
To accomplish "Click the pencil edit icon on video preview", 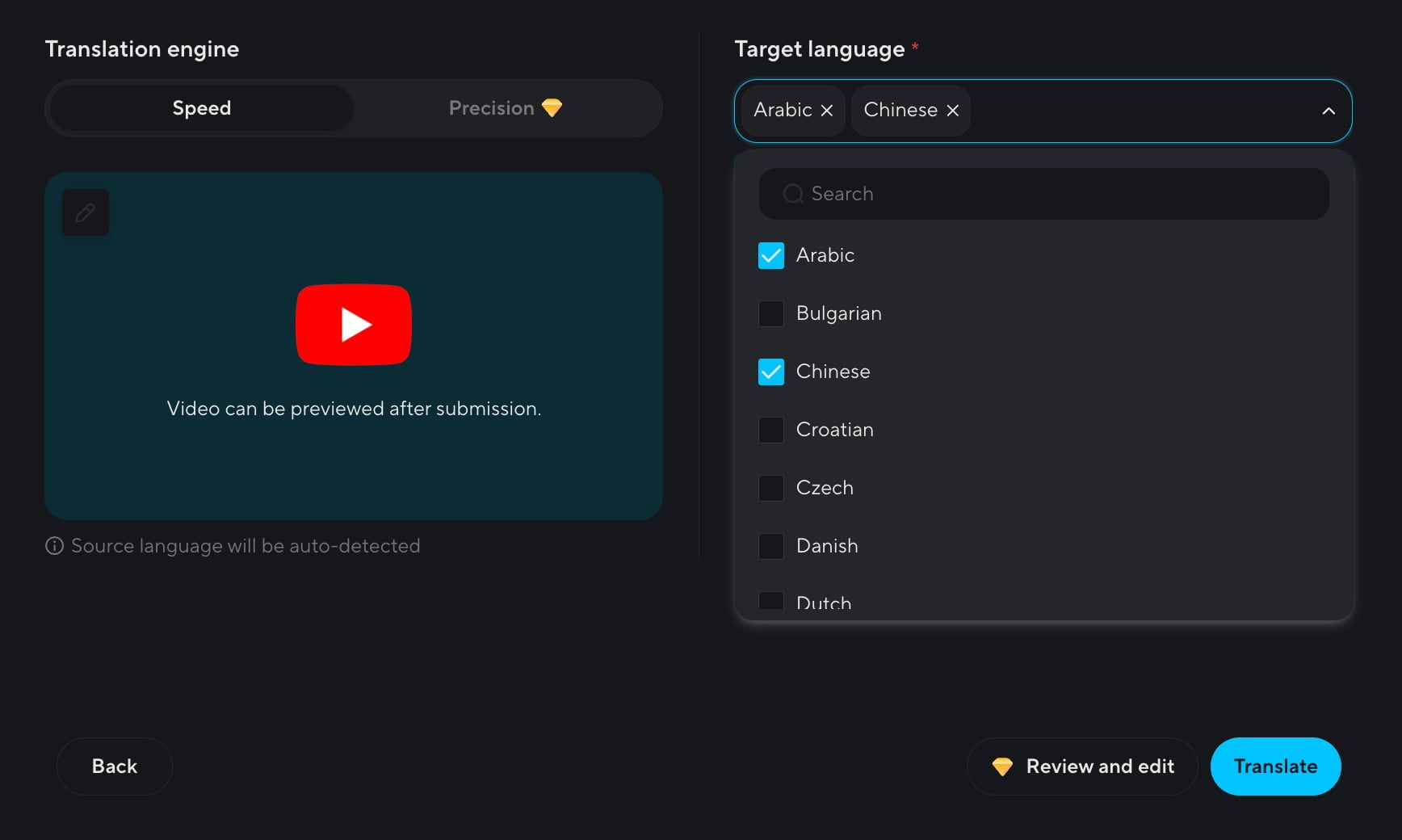I will [85, 212].
